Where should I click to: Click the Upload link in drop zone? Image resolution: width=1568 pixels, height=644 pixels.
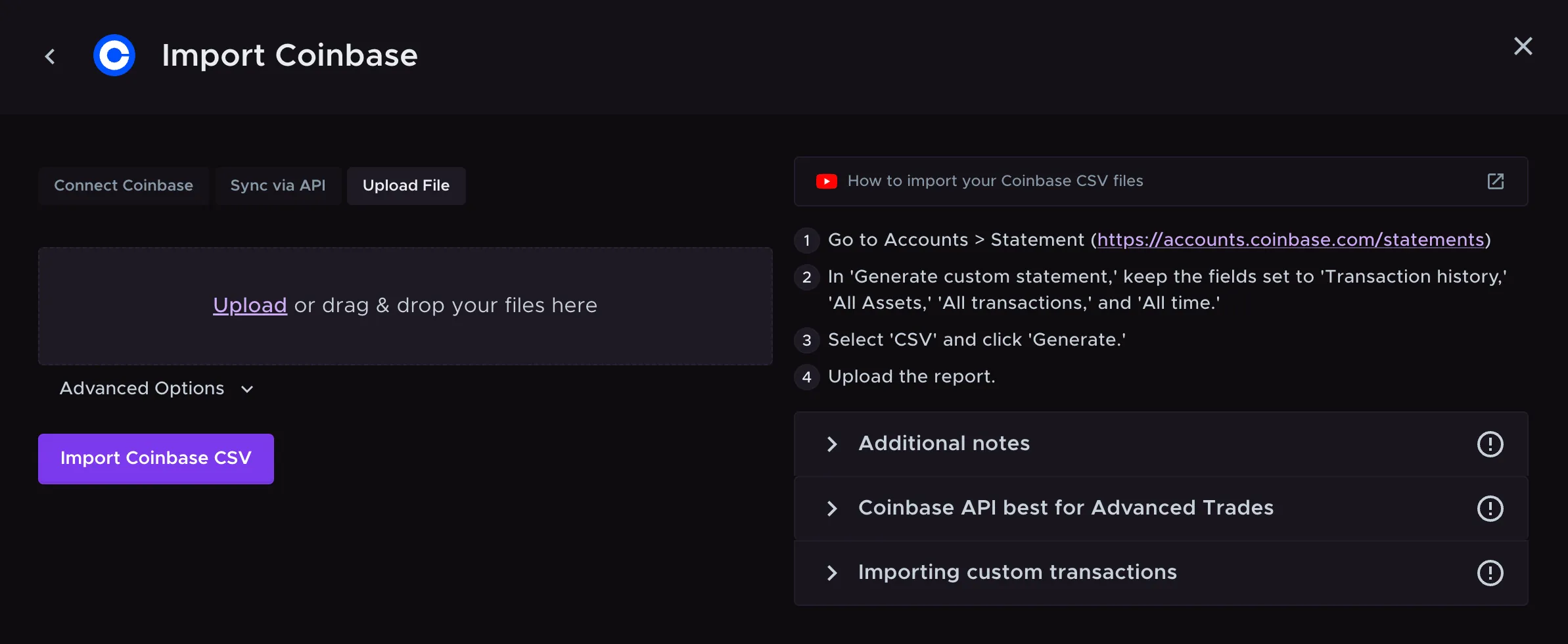pyautogui.click(x=250, y=306)
